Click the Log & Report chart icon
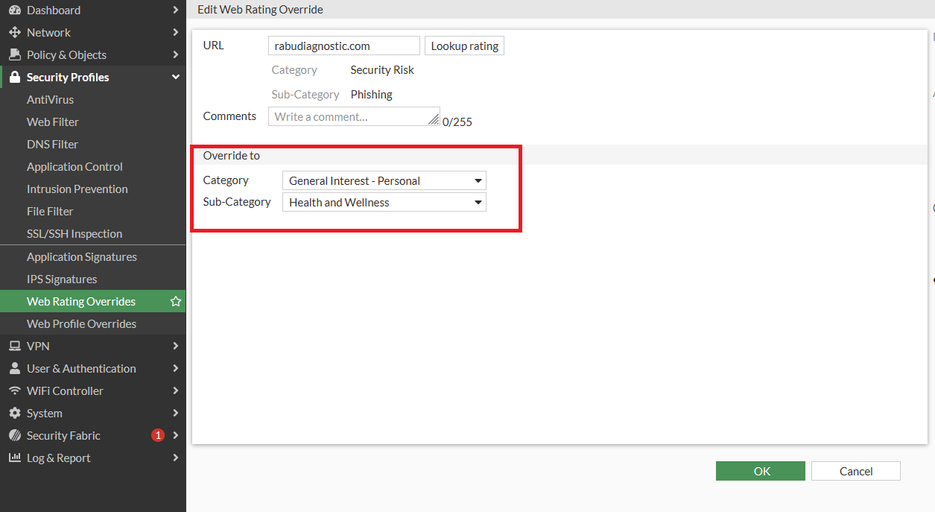 tap(15, 458)
